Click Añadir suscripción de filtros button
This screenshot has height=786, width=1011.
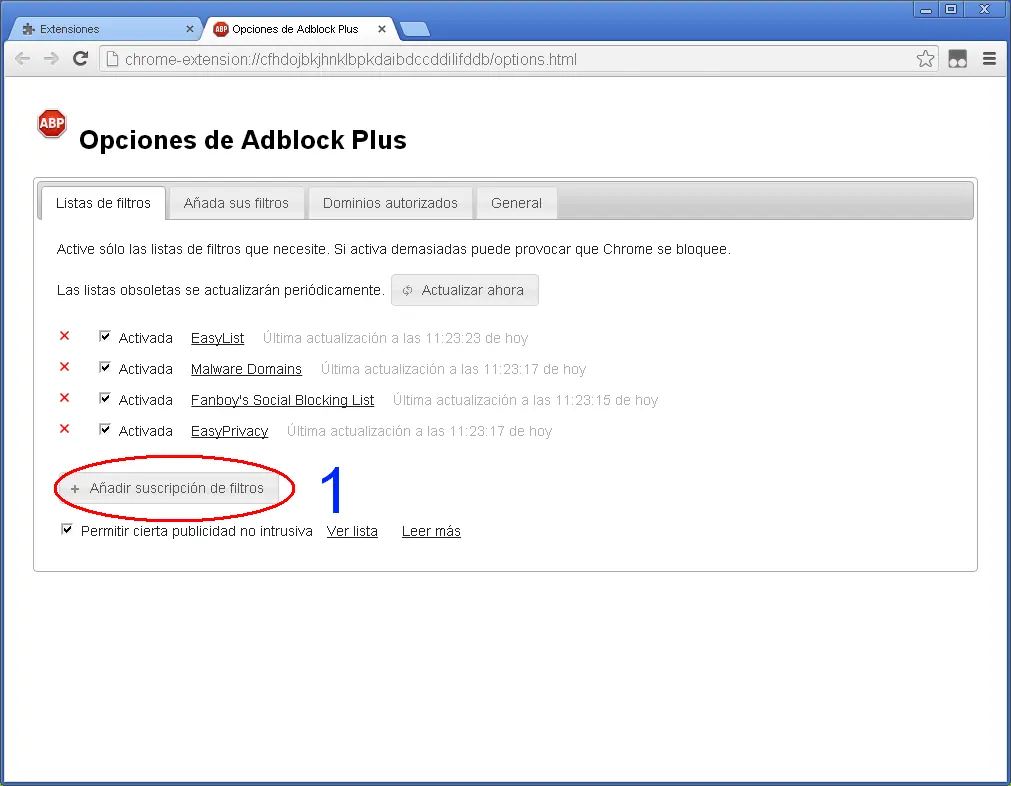click(169, 489)
